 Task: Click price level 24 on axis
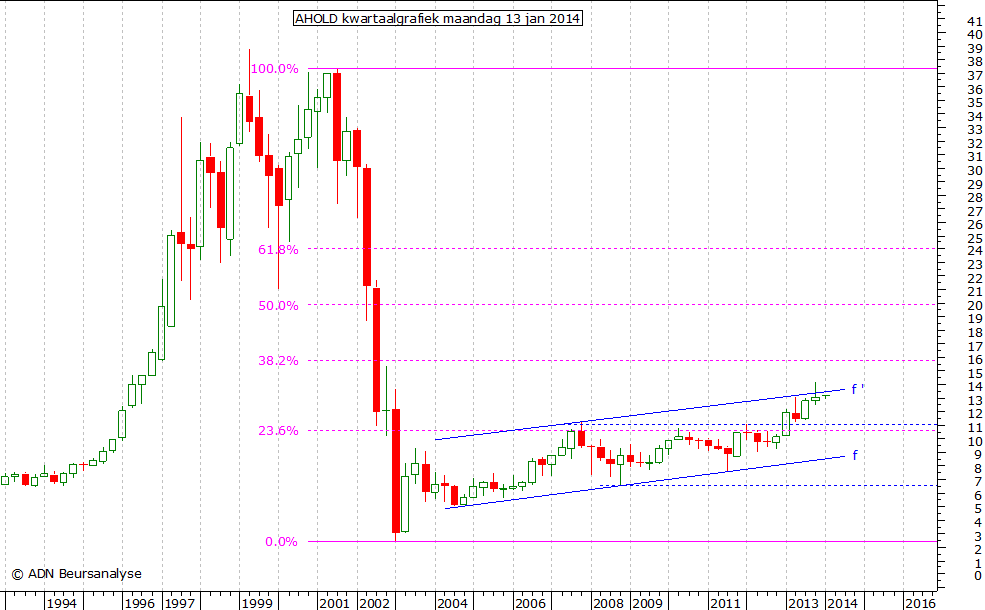[975, 251]
